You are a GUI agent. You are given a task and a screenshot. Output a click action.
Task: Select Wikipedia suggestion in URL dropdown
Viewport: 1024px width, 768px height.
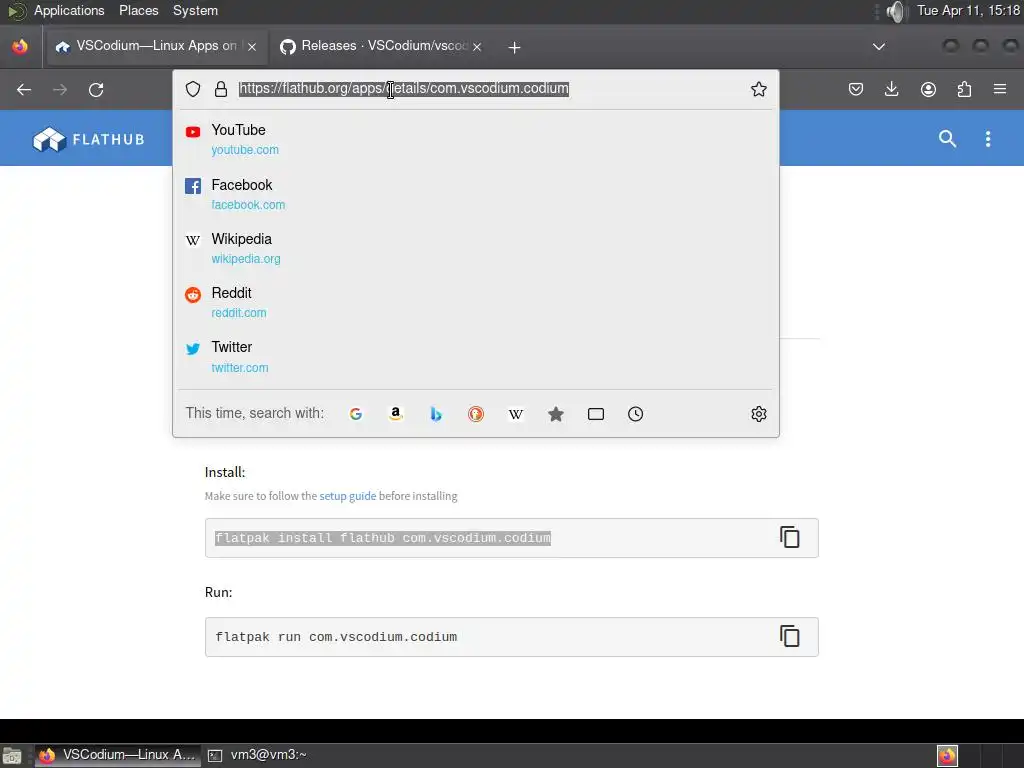click(x=475, y=248)
